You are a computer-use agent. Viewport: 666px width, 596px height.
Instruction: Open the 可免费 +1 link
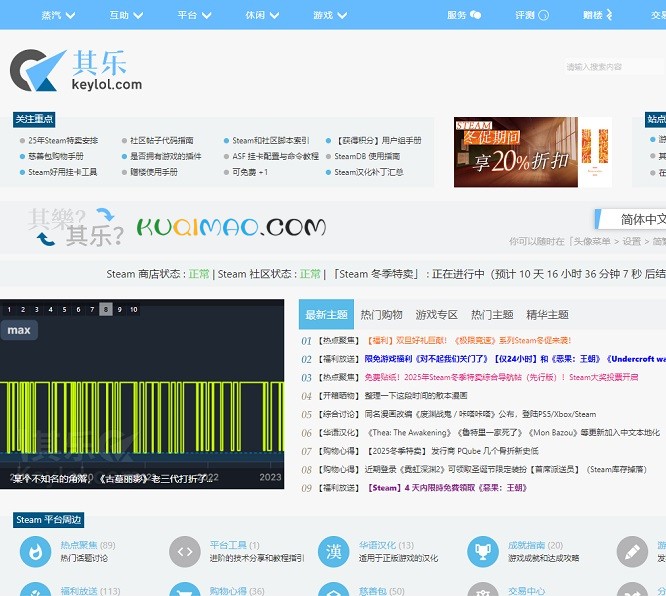tap(250, 172)
